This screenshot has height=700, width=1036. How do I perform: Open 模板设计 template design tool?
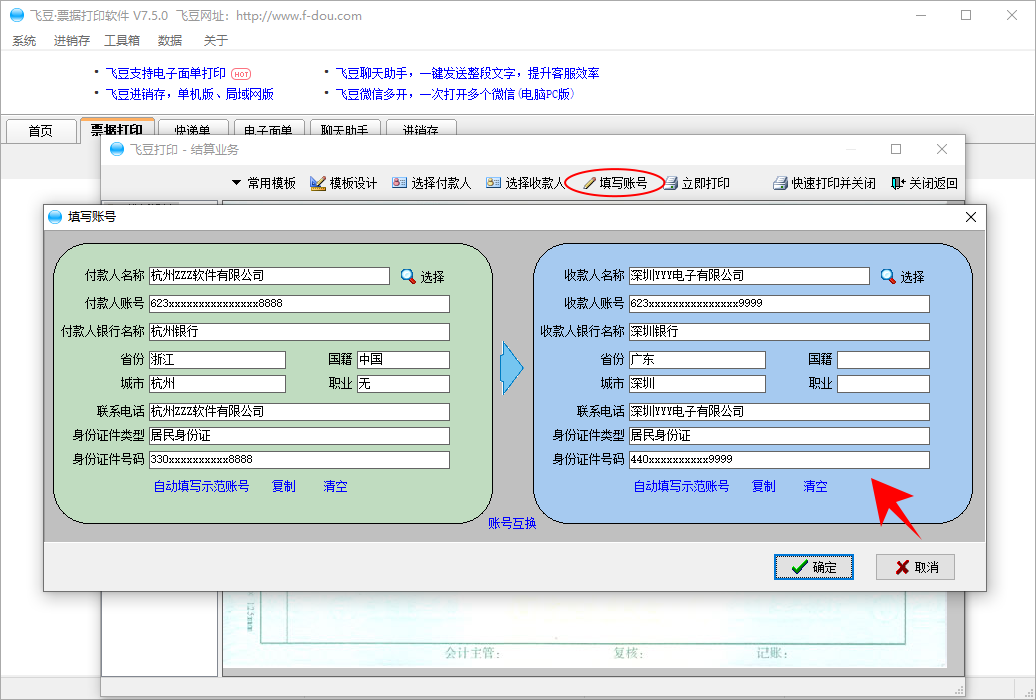coord(344,183)
